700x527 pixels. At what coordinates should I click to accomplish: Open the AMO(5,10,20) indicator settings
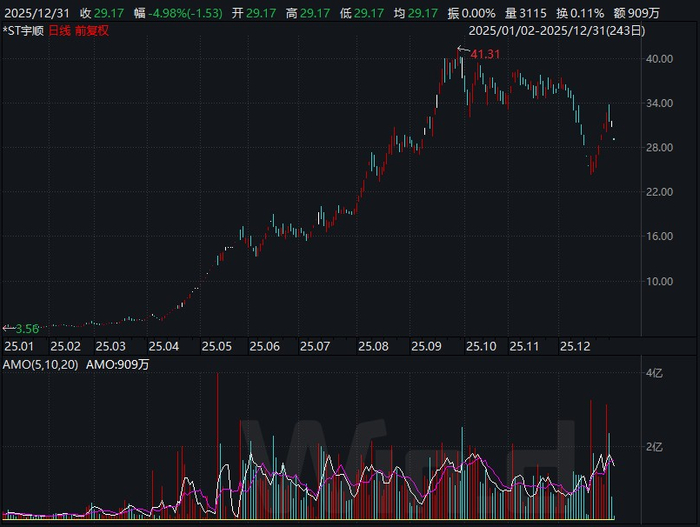pos(40,364)
